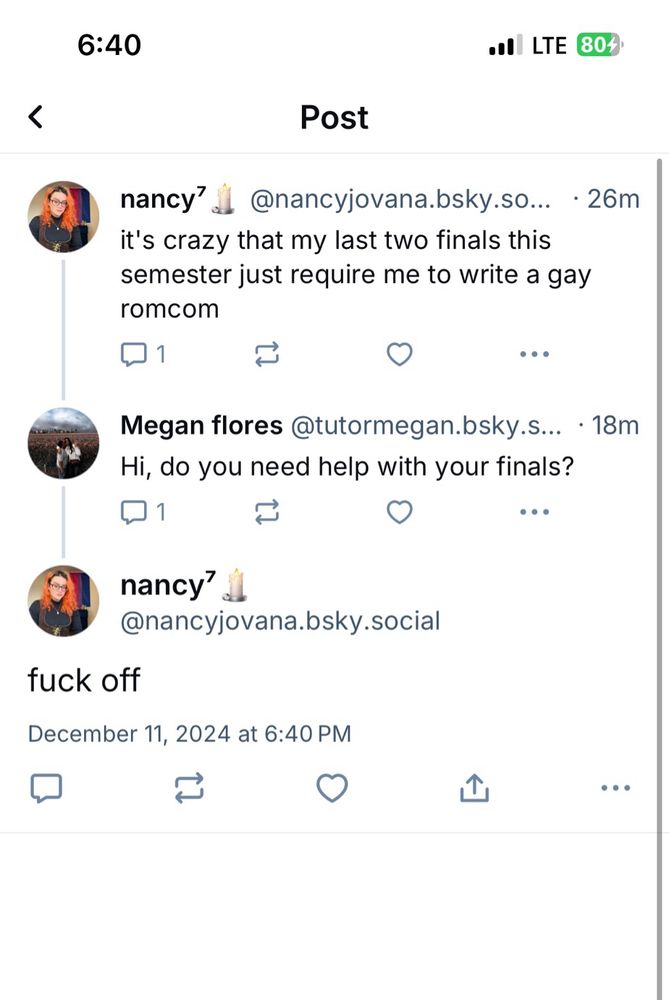This screenshot has height=1000, width=669.
Task: Open more options on nancy's first post
Action: pos(534,354)
